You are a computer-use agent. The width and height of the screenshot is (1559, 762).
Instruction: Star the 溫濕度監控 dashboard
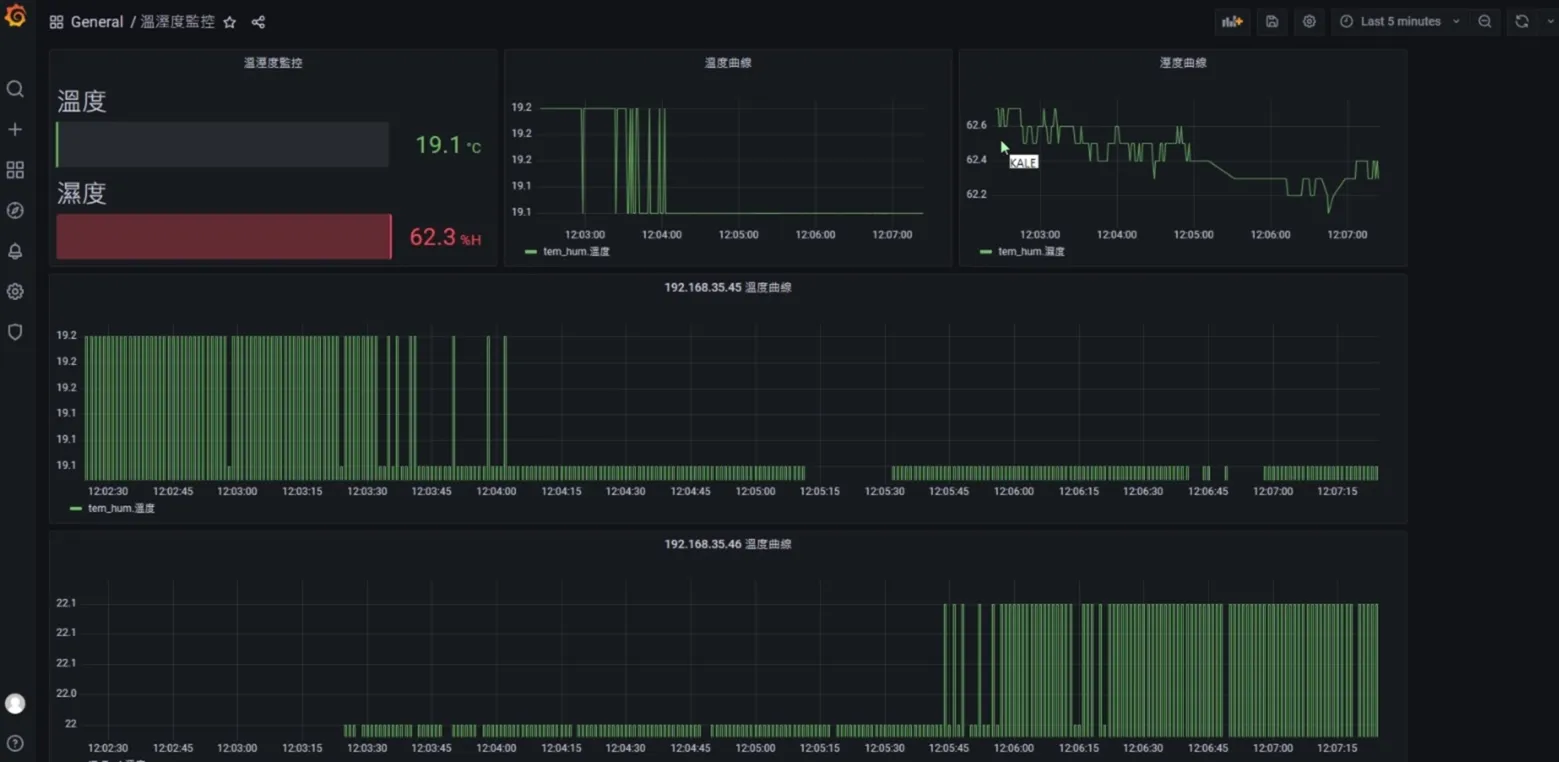pos(230,22)
